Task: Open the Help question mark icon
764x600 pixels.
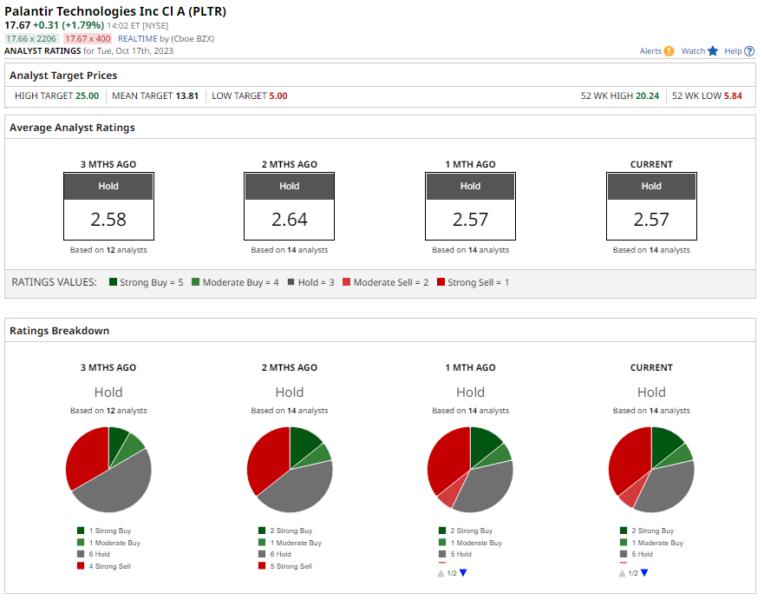Action: point(750,51)
